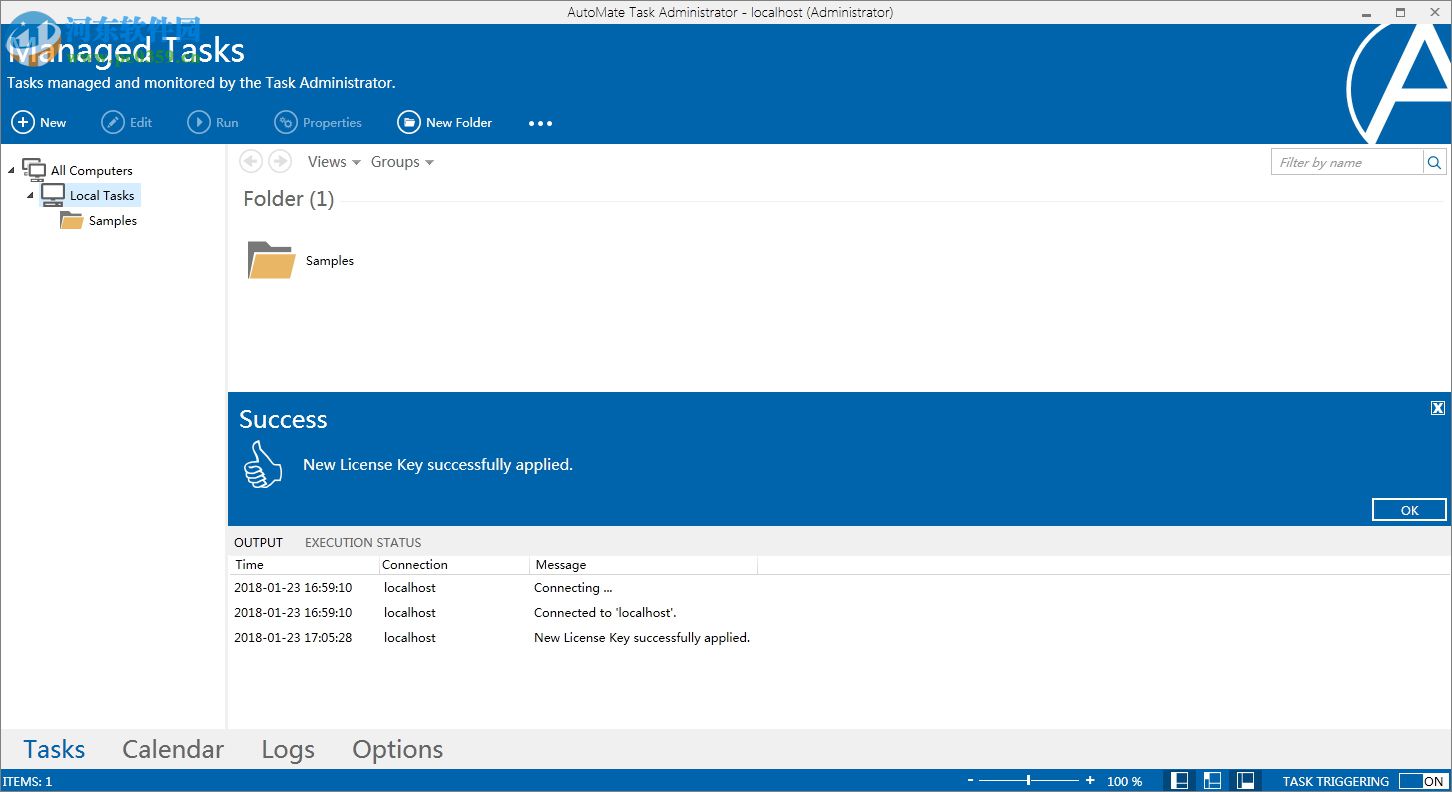1452x792 pixels.
Task: Collapse the All Computers tree node
Action: click(x=11, y=170)
